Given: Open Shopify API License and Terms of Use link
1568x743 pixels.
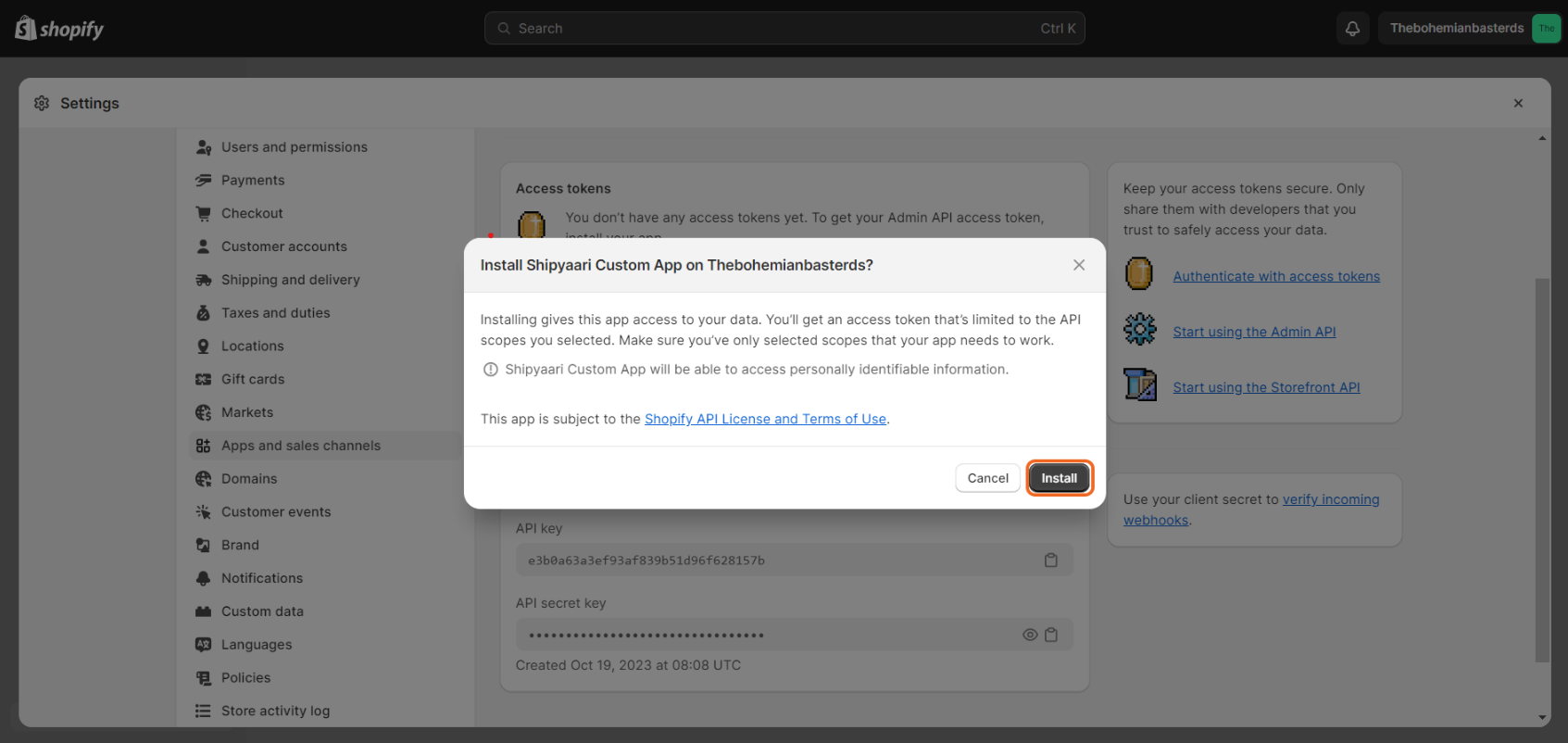Looking at the screenshot, I should [765, 419].
